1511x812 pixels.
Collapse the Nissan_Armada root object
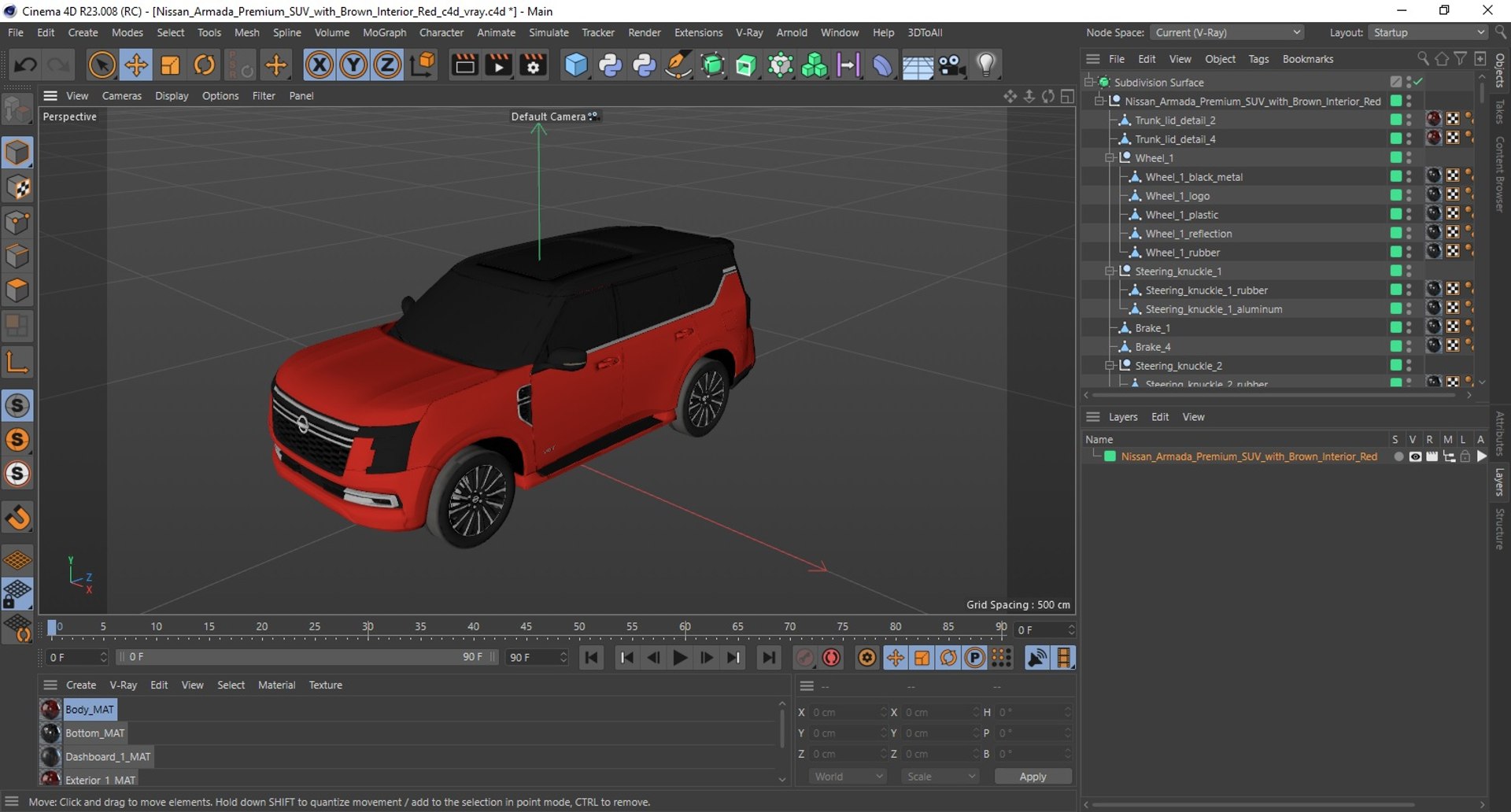1099,101
